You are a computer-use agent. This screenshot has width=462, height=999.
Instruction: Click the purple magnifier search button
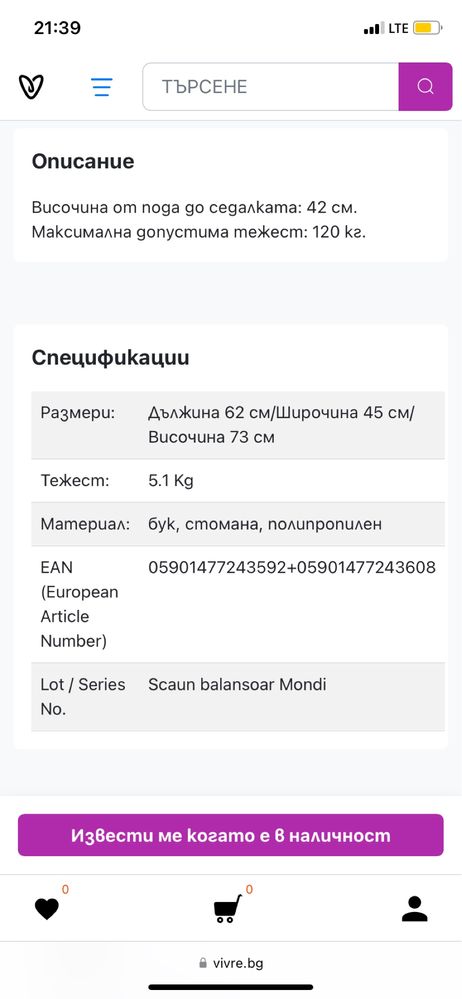coord(425,87)
